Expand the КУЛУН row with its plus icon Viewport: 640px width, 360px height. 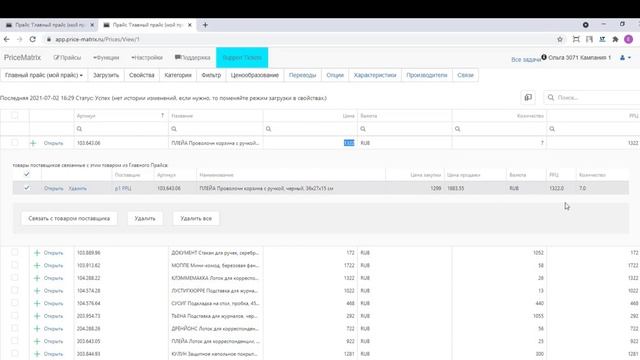click(37, 354)
